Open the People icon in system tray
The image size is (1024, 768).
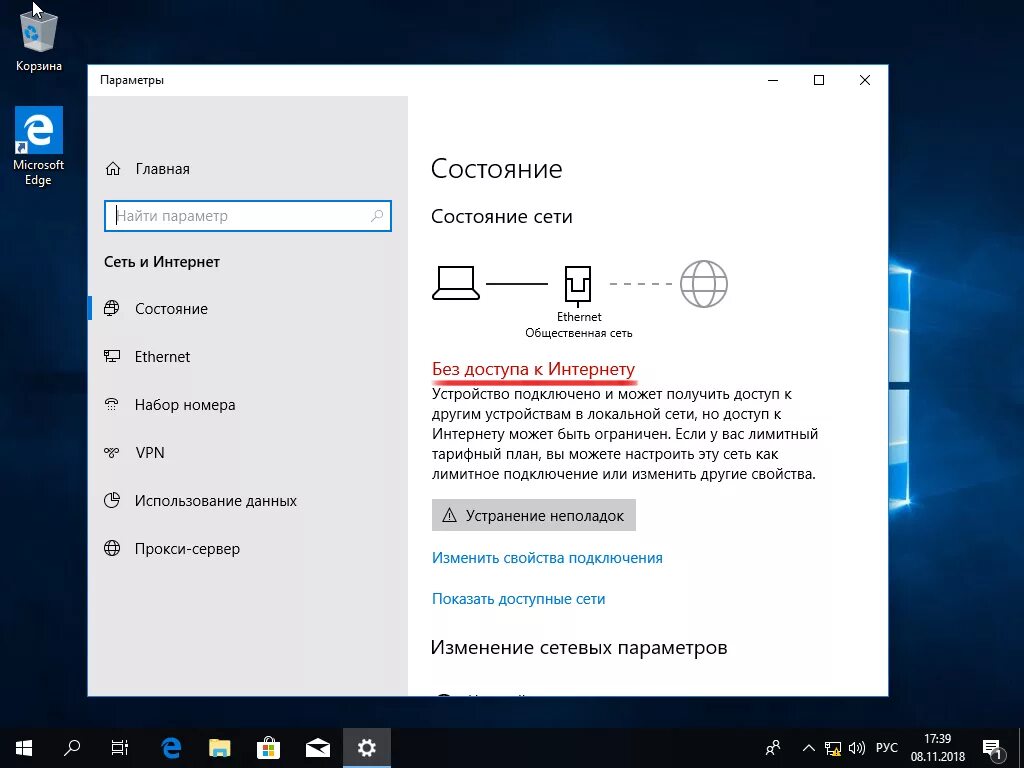[773, 748]
